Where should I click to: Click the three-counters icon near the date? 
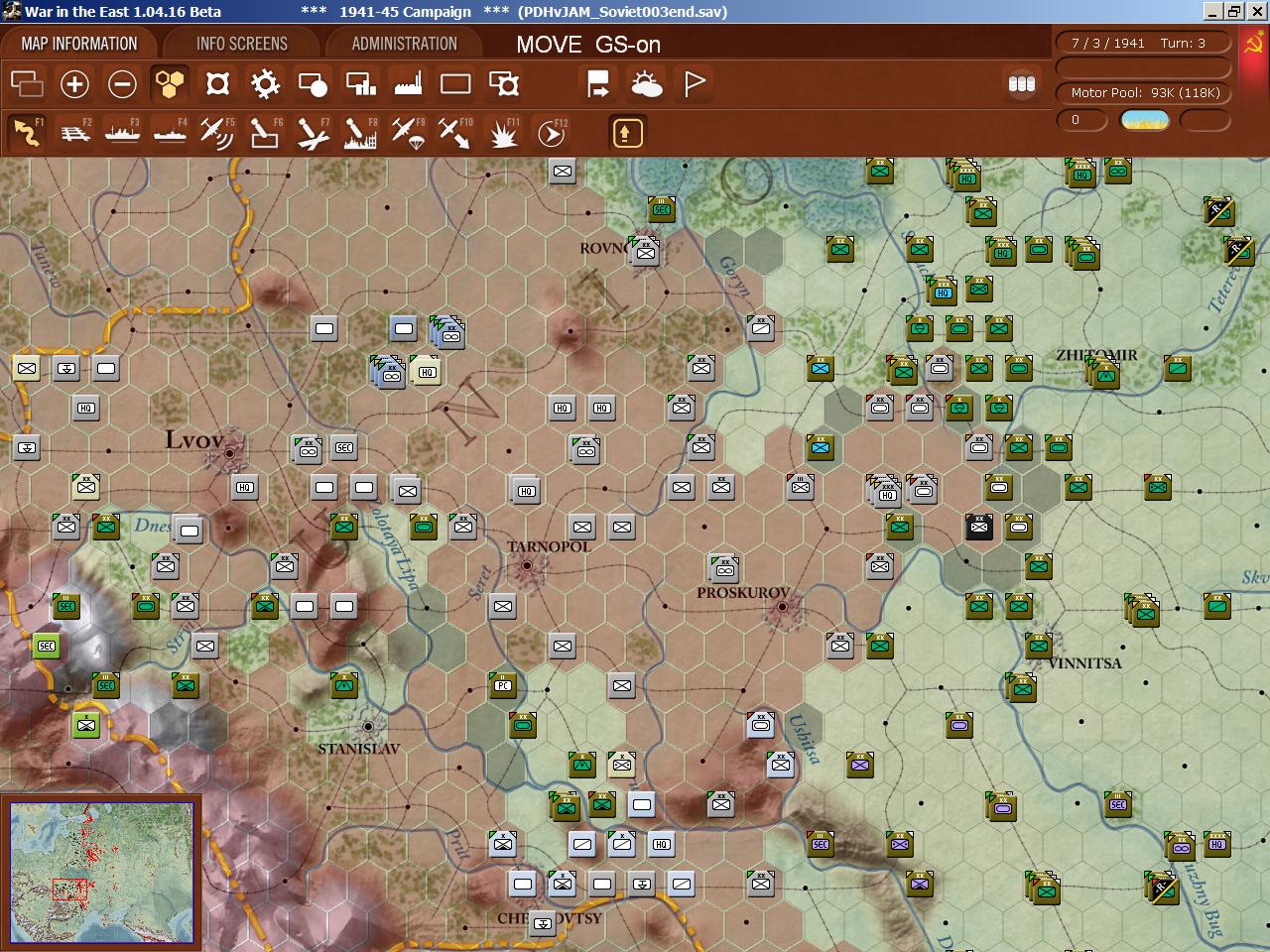coord(1022,84)
